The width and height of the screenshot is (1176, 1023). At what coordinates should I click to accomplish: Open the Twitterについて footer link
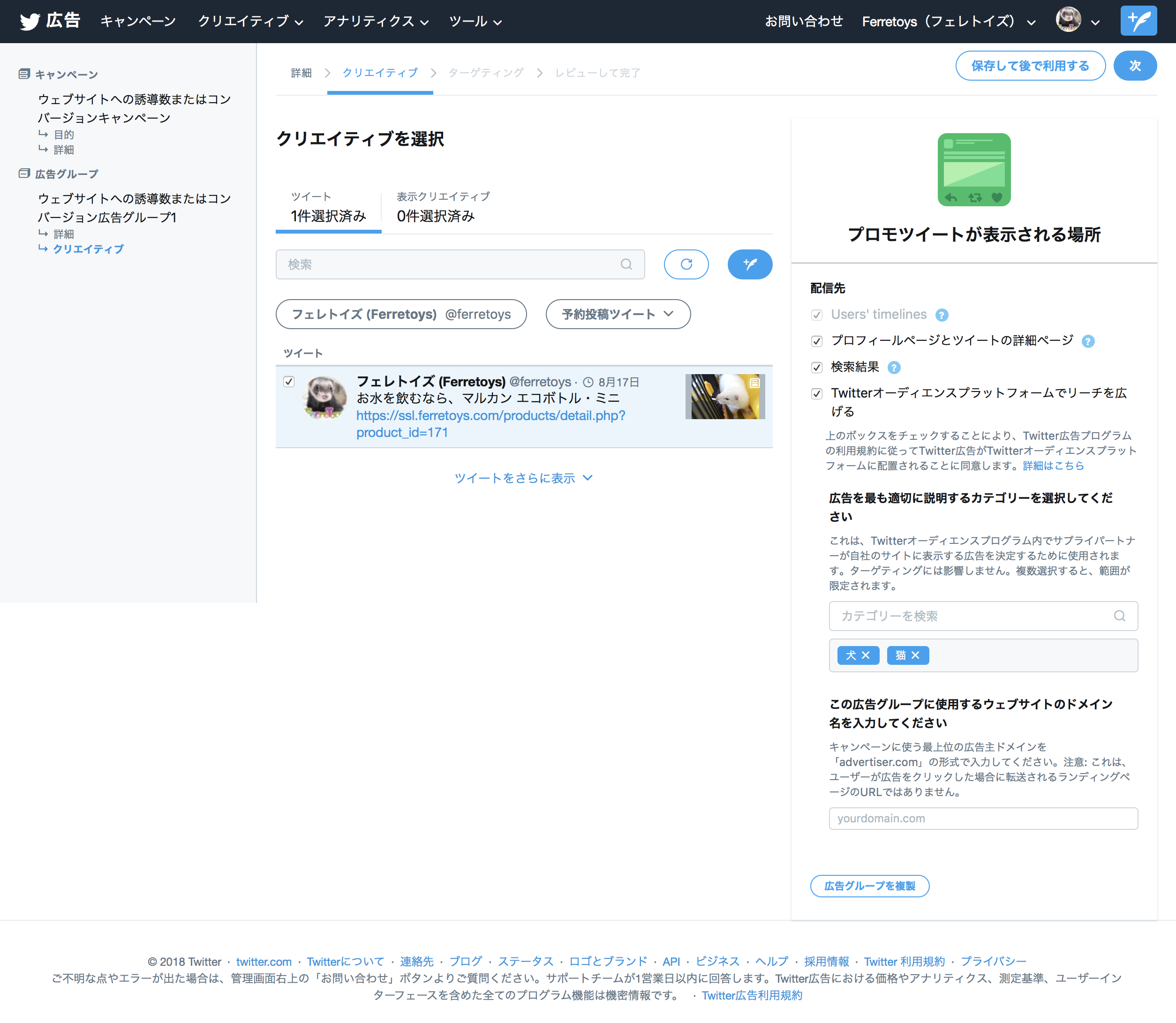point(346,962)
